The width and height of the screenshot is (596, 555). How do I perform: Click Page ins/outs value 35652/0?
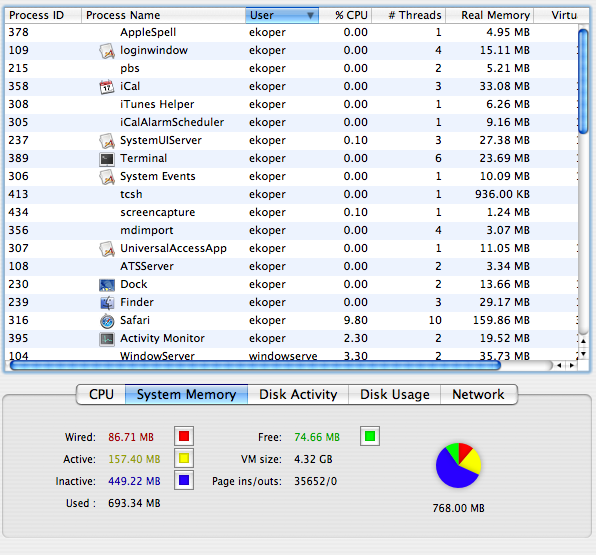[x=315, y=481]
